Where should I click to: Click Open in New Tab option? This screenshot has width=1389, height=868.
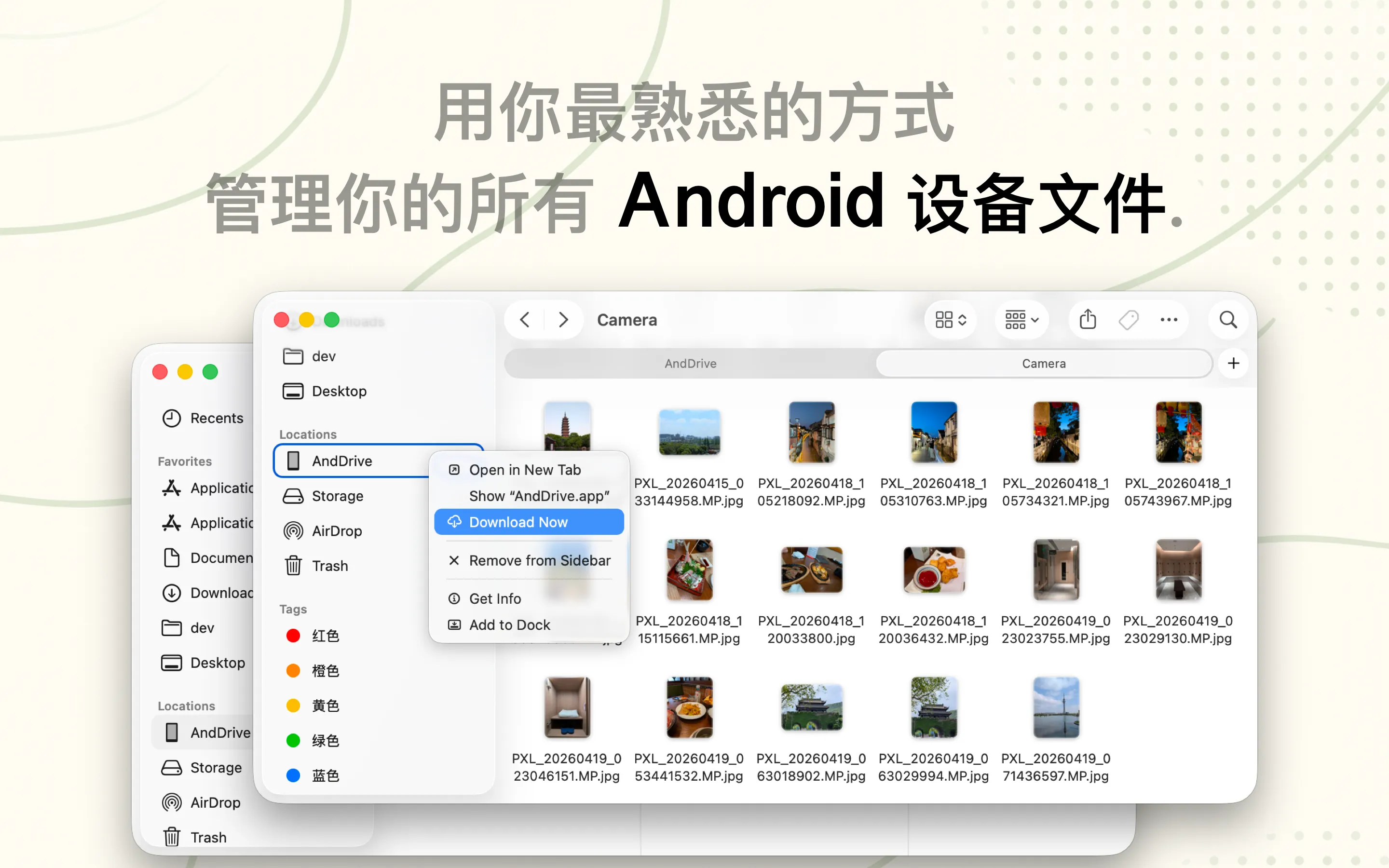525,470
